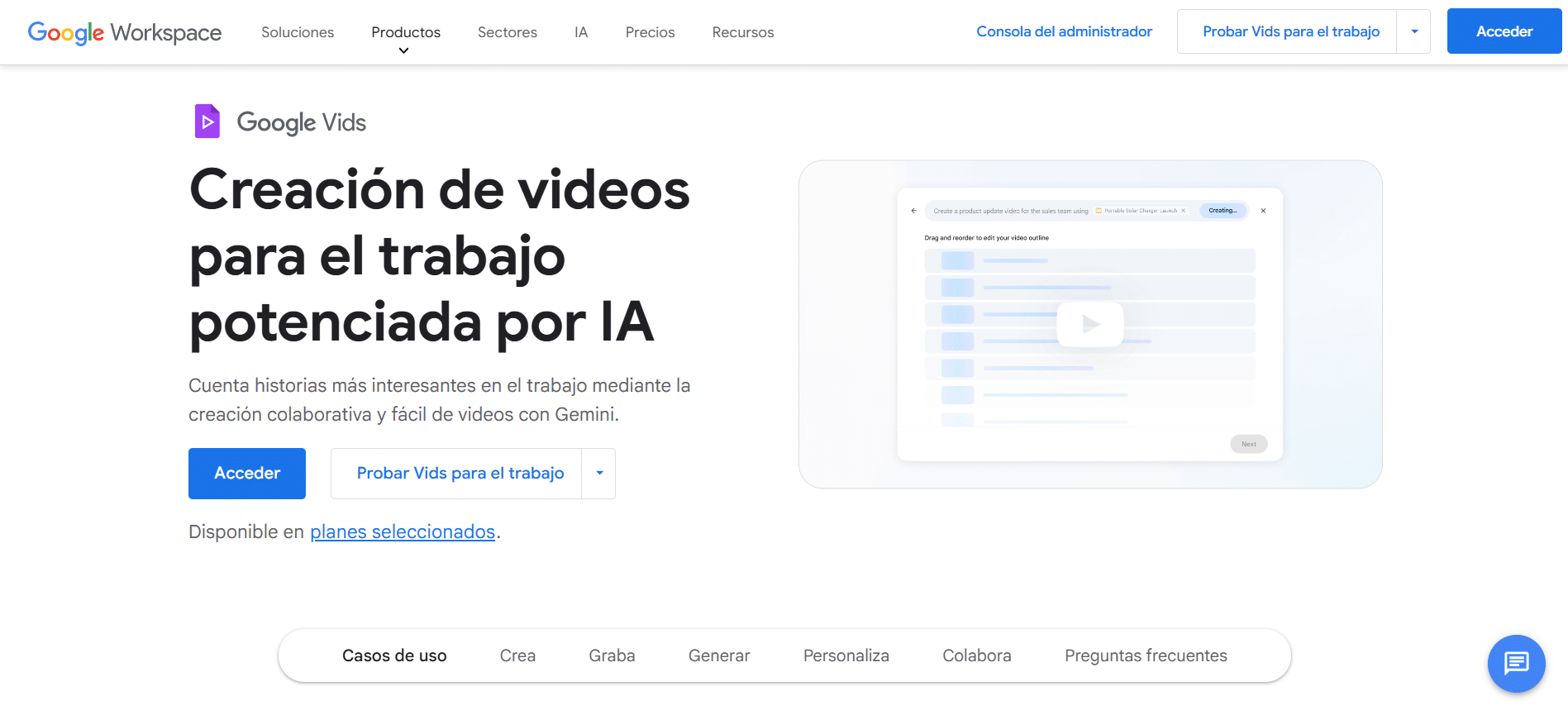Image resolution: width=1568 pixels, height=715 pixels.
Task: Click the Google Vids title text
Action: (301, 122)
